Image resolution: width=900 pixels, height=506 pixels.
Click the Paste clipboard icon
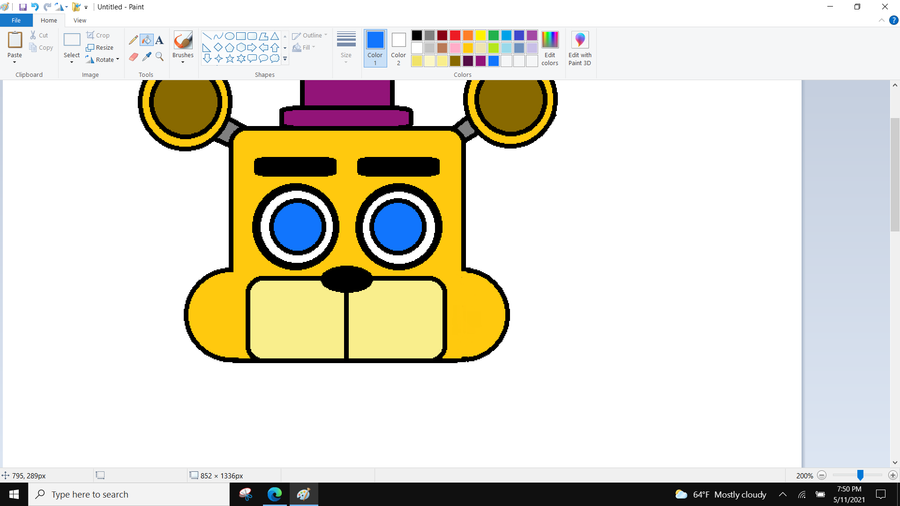coord(14,40)
